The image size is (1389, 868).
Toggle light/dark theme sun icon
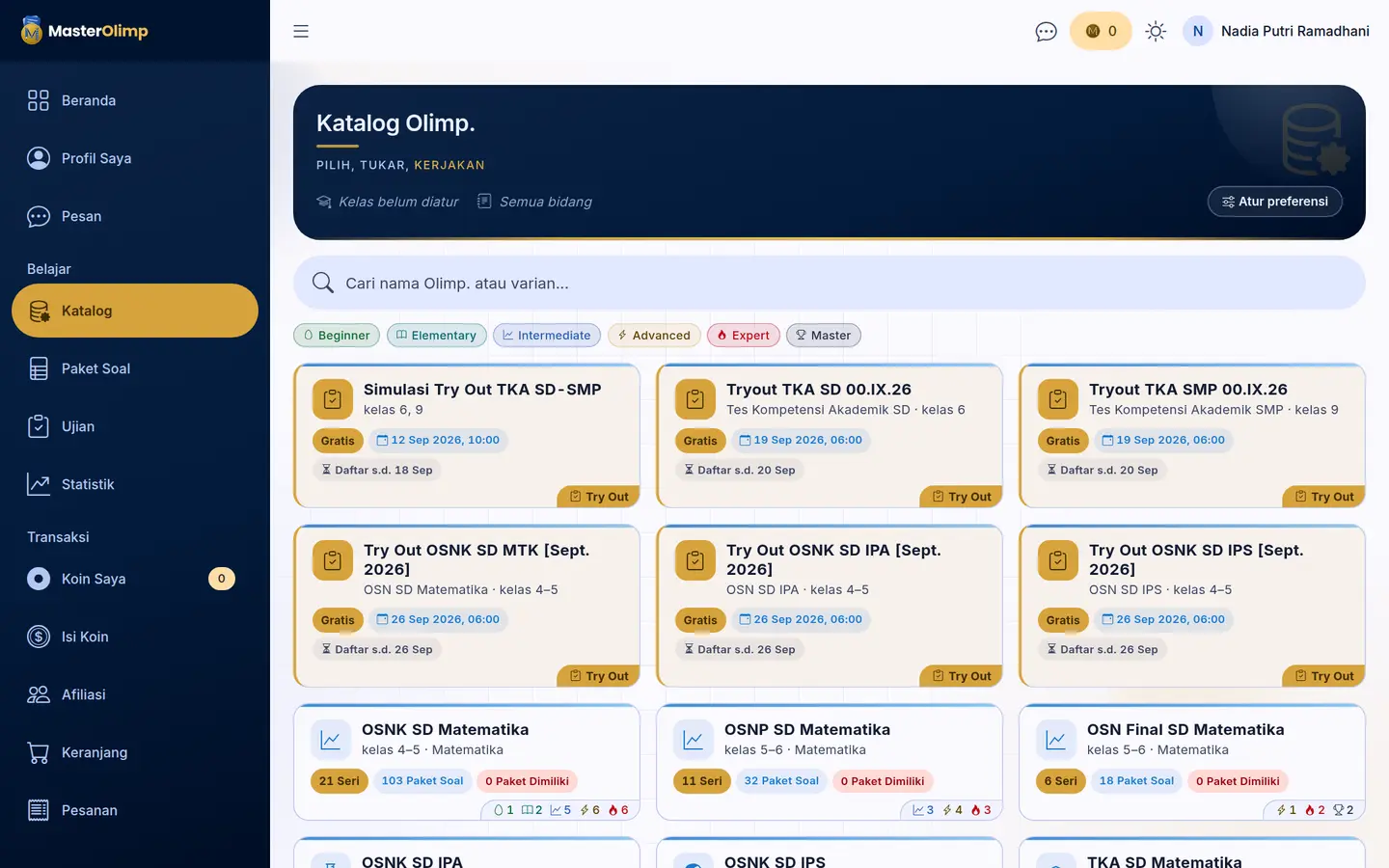pyautogui.click(x=1156, y=31)
